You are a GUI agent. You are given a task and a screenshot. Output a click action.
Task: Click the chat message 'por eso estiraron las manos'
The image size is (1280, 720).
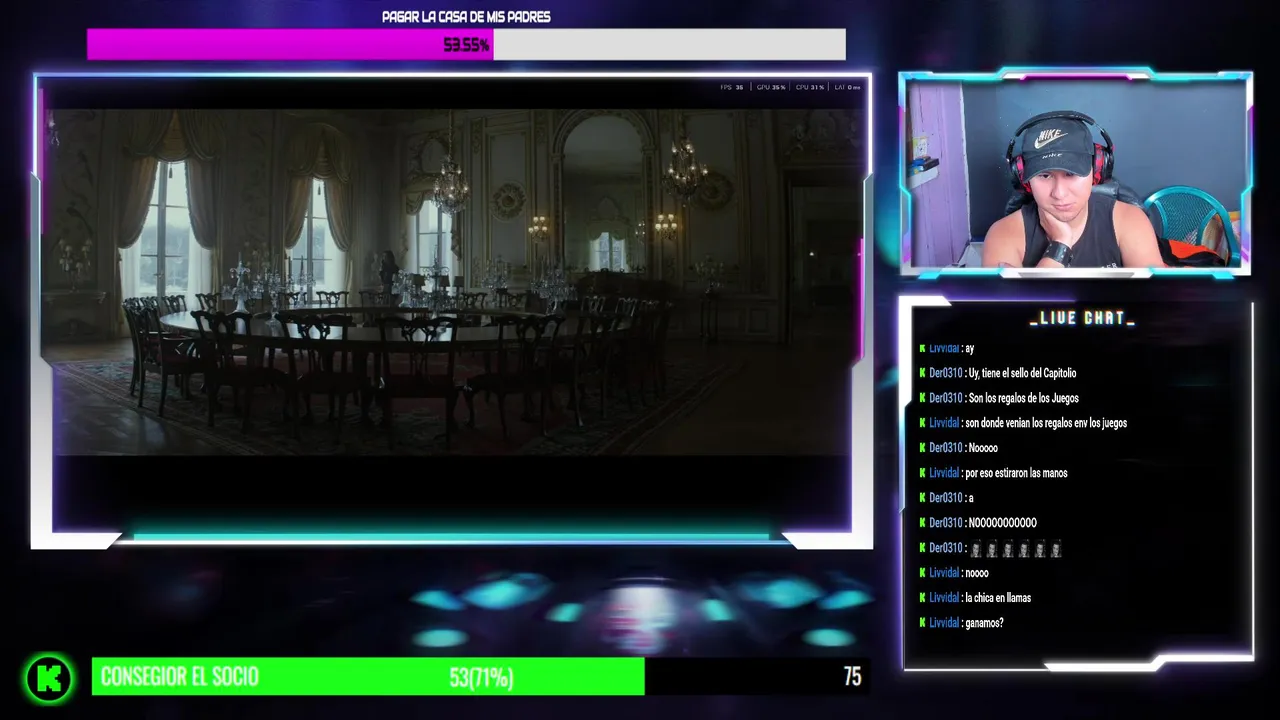(1016, 473)
